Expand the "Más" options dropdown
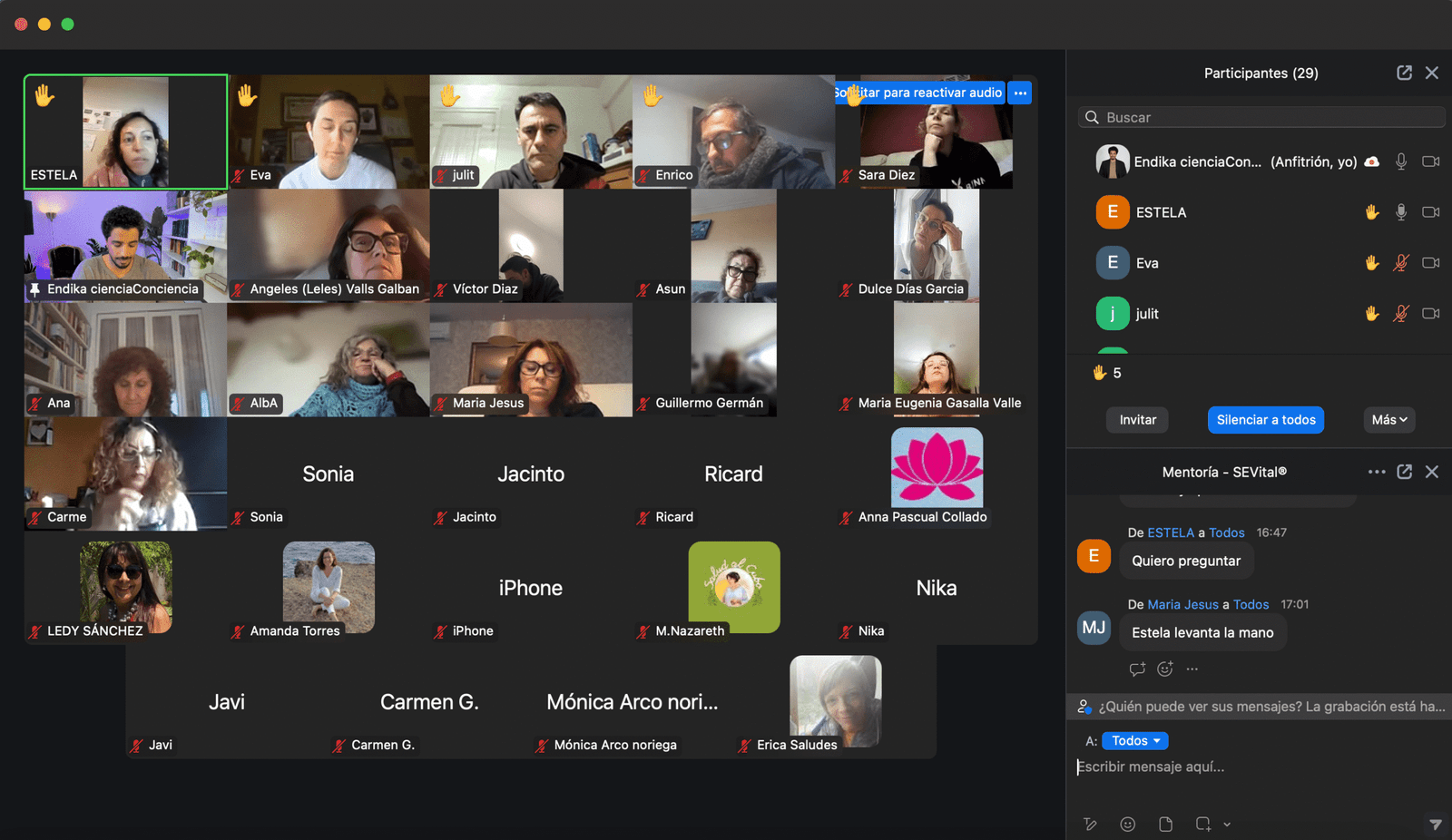Screen dimensions: 1452x840 pos(1388,420)
